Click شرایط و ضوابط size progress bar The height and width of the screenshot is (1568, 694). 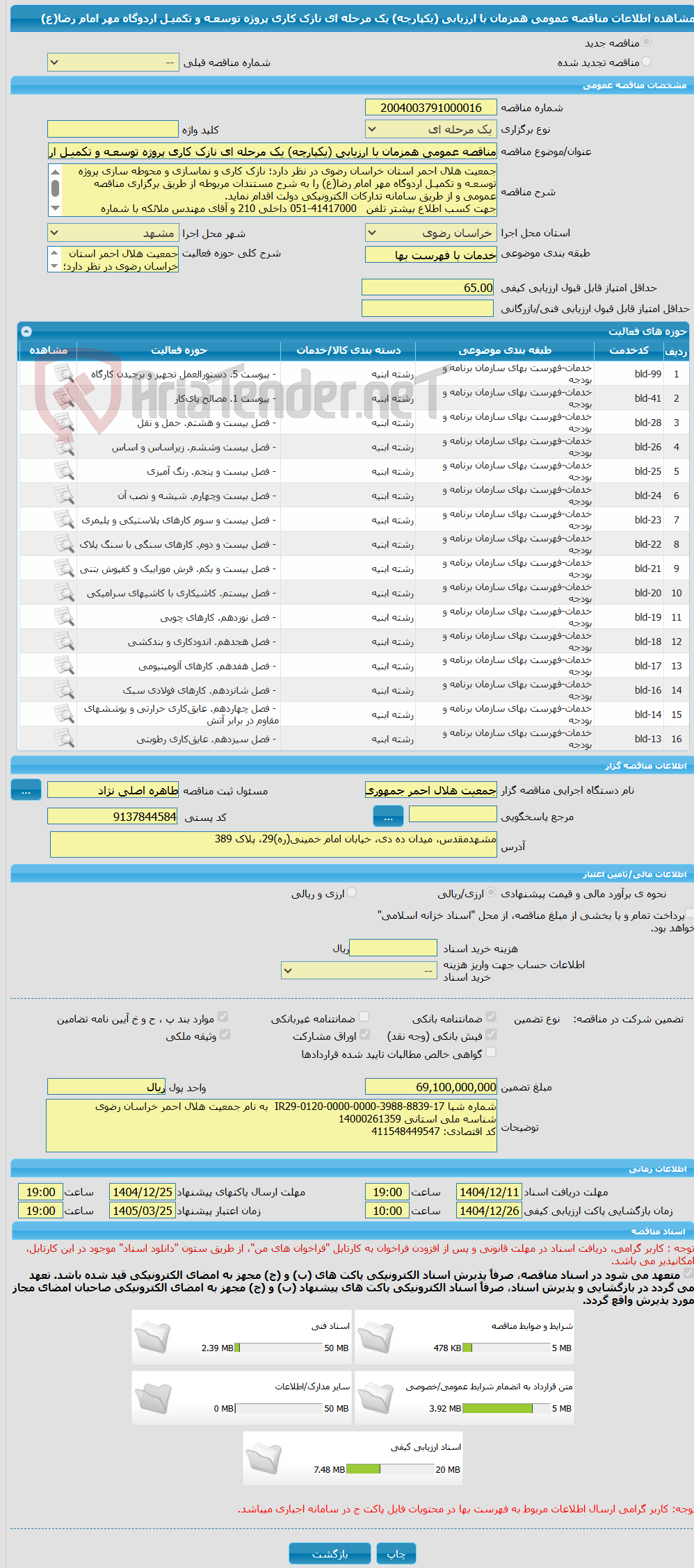(507, 1348)
